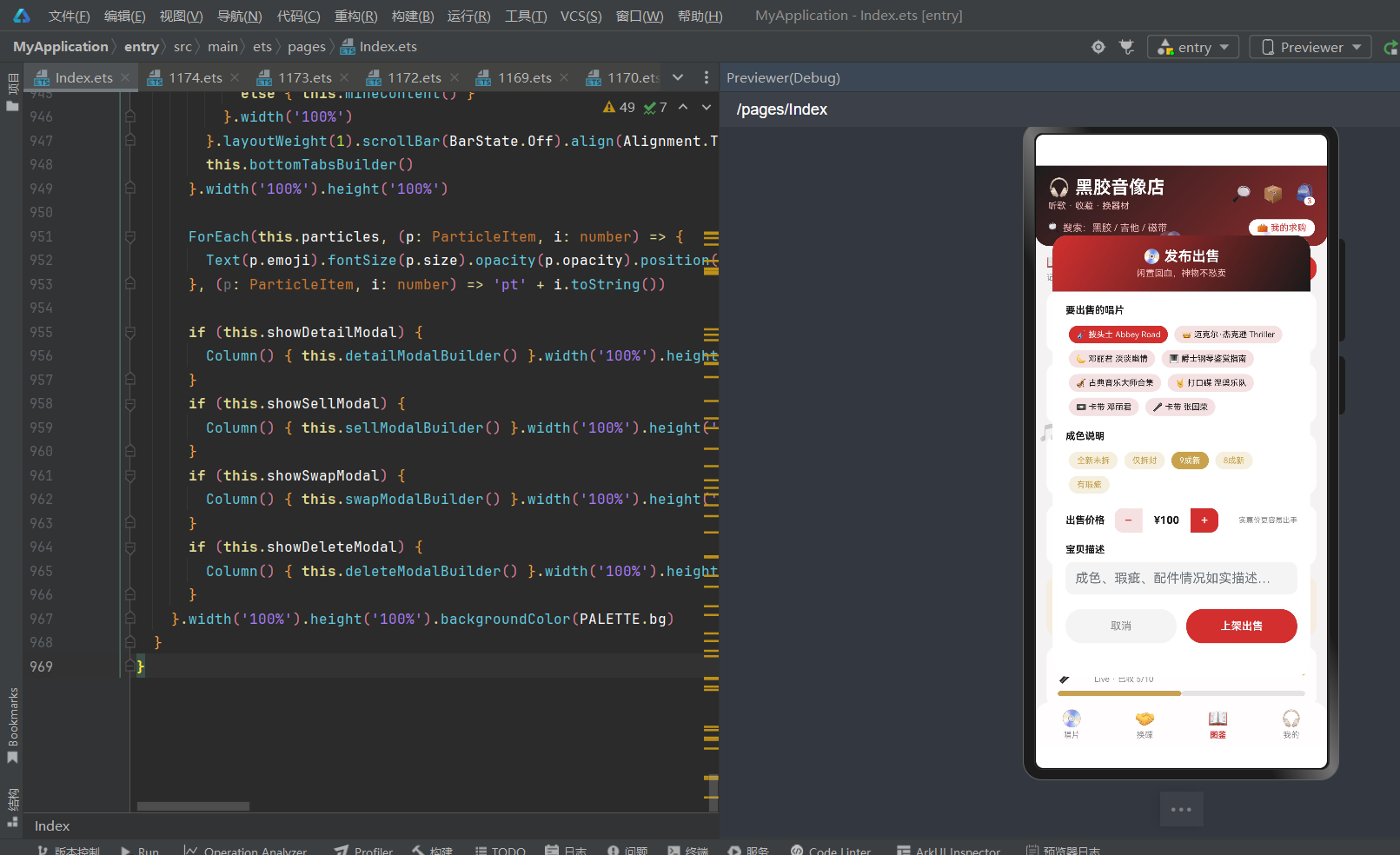Toggle fold marker at line 969
The width and height of the screenshot is (1400, 855).
[129, 666]
